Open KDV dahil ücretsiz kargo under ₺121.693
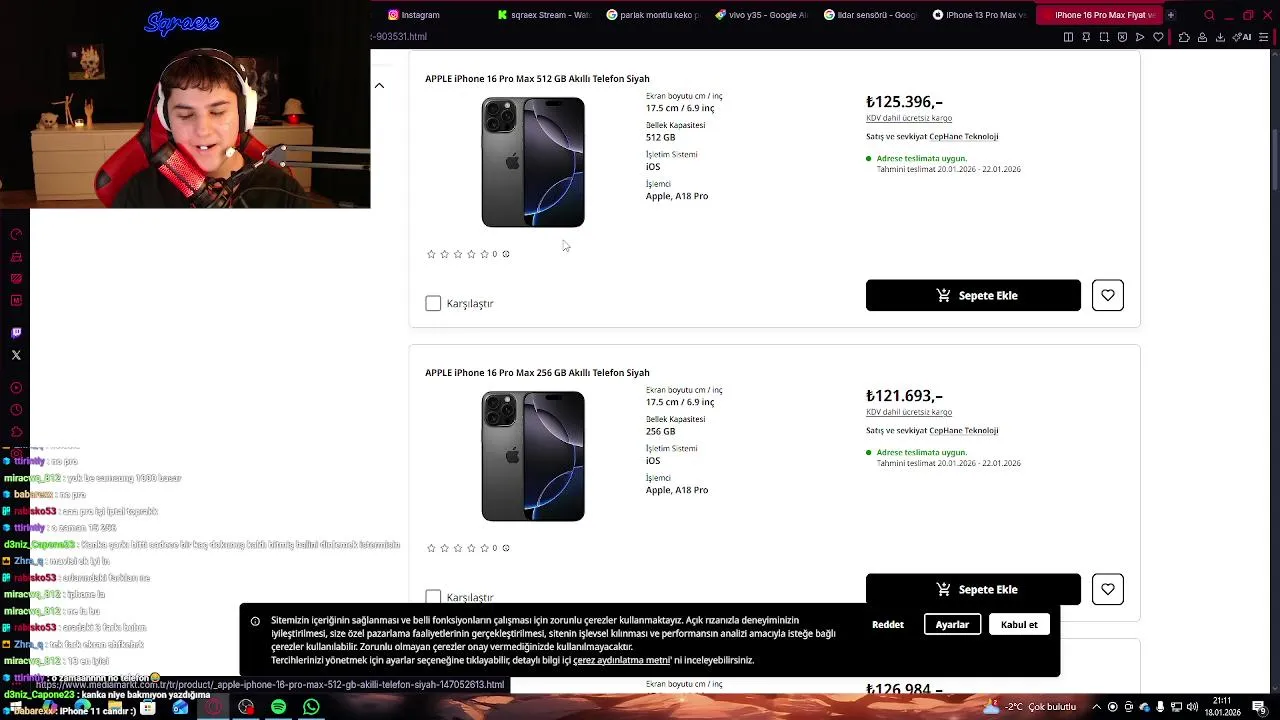The image size is (1280, 720). point(909,412)
